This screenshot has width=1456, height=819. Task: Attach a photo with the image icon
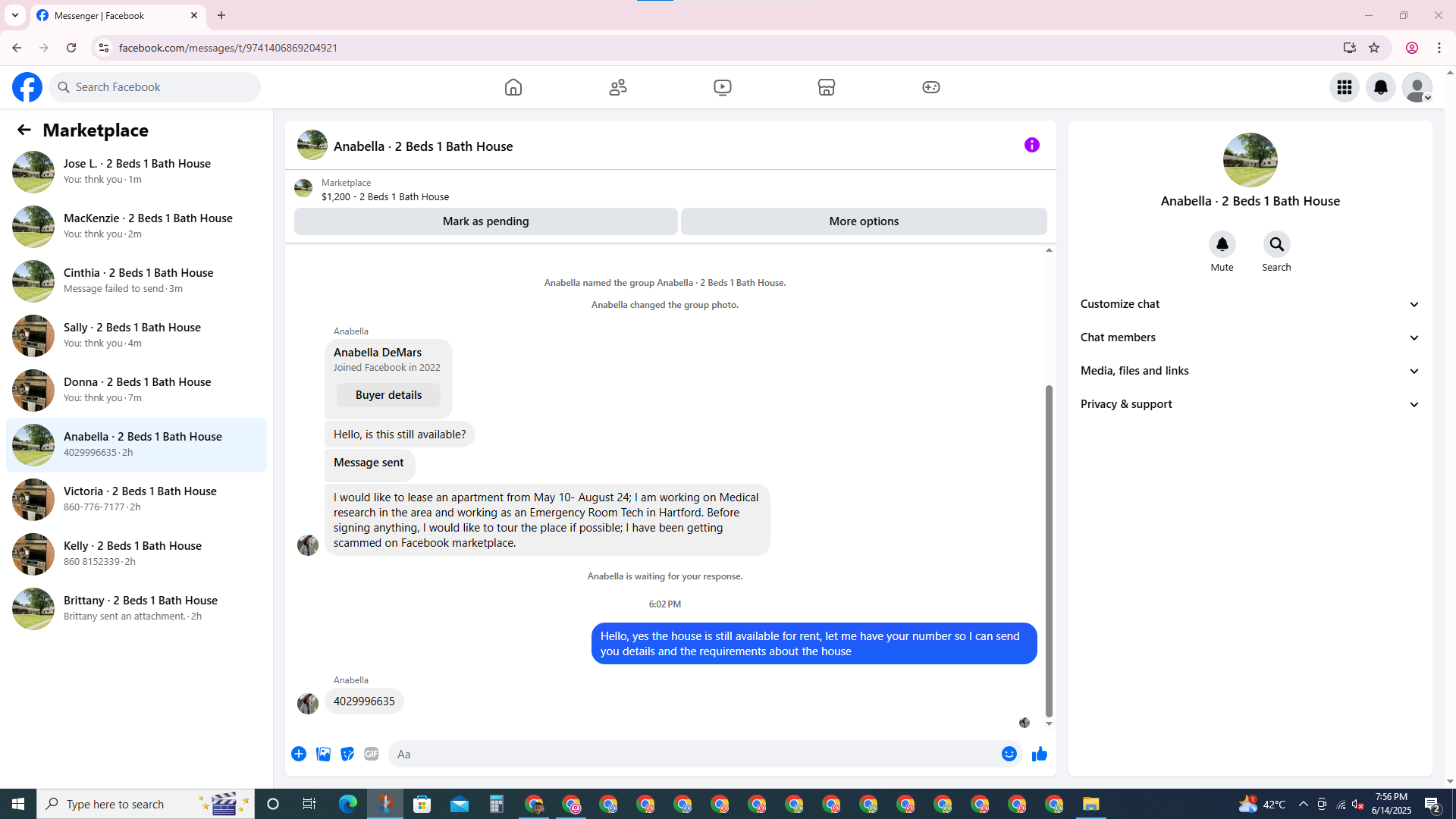click(323, 754)
